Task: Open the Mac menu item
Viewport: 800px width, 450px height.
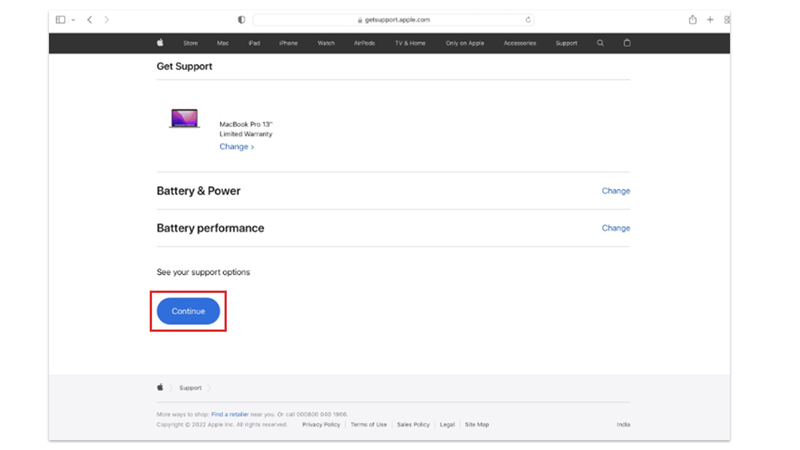Action: click(x=222, y=43)
